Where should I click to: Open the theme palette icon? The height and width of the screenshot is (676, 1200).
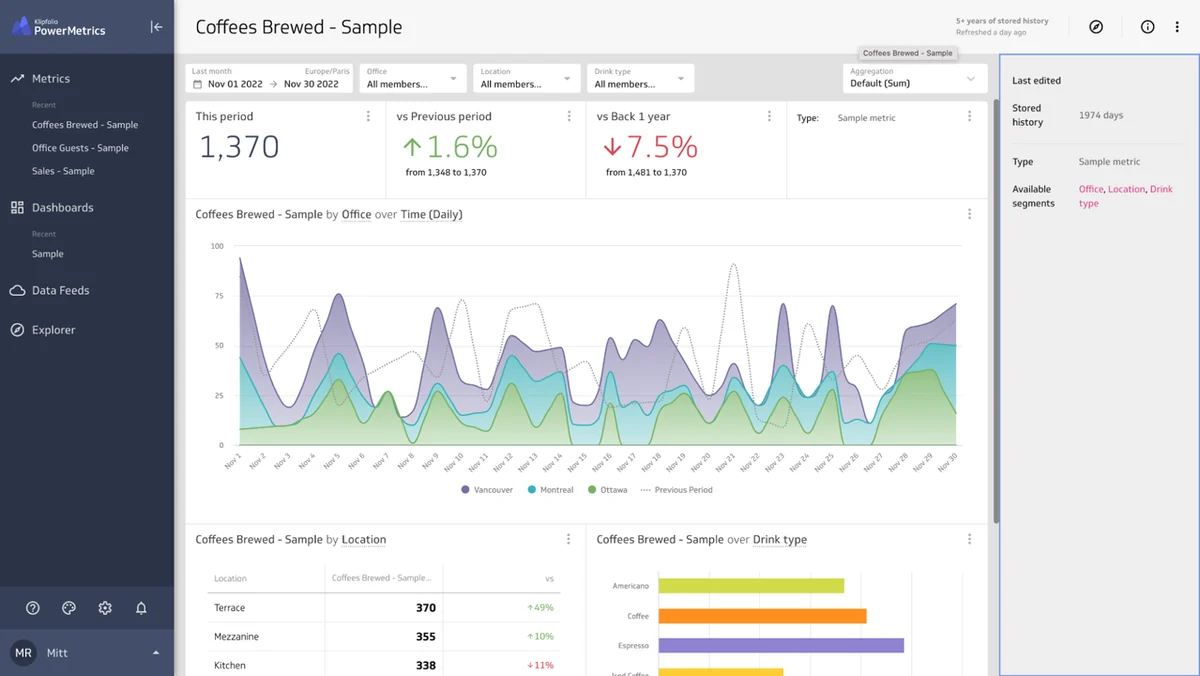click(x=69, y=608)
